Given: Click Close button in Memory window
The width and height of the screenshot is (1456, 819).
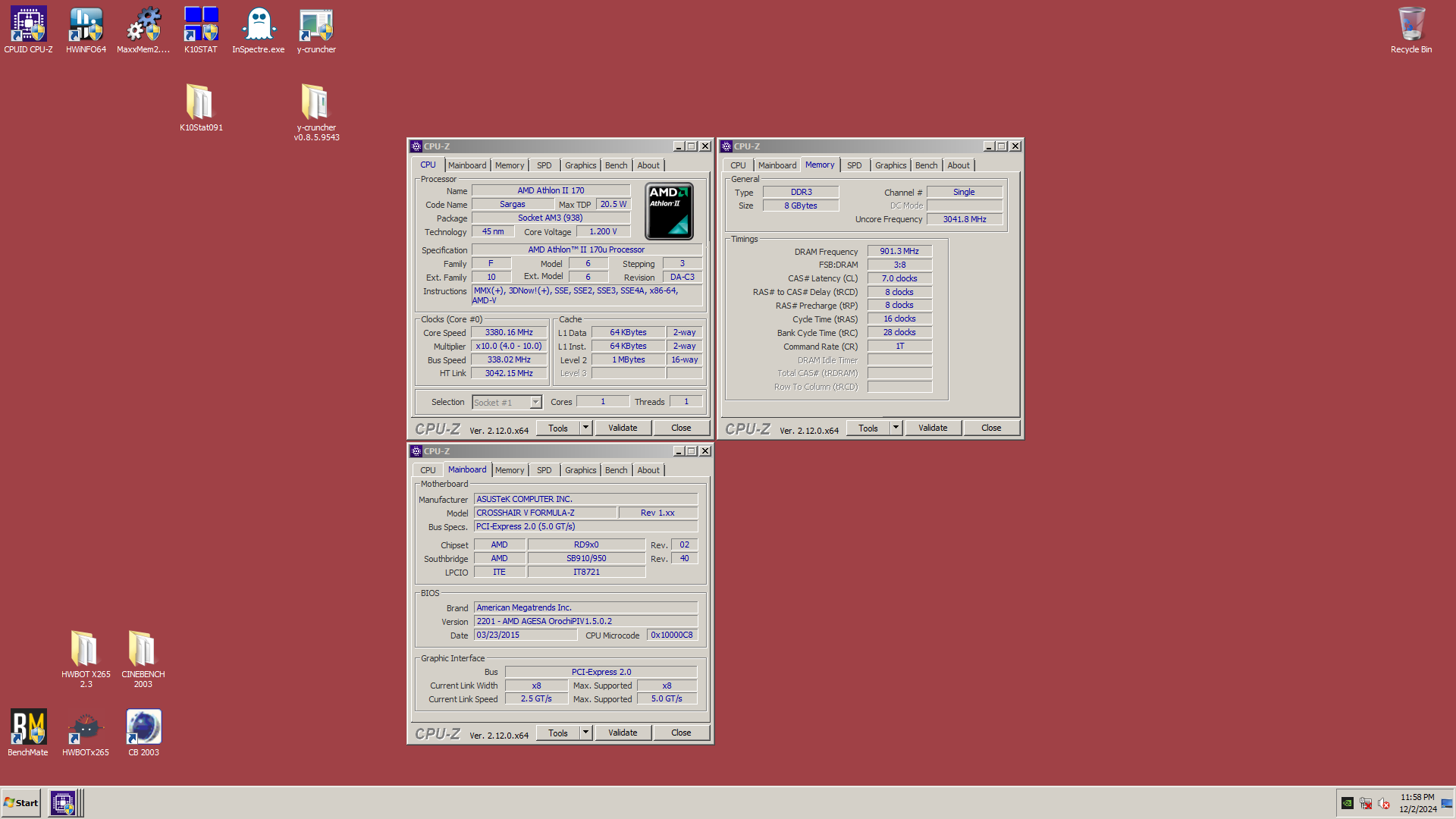Looking at the screenshot, I should click(x=991, y=428).
